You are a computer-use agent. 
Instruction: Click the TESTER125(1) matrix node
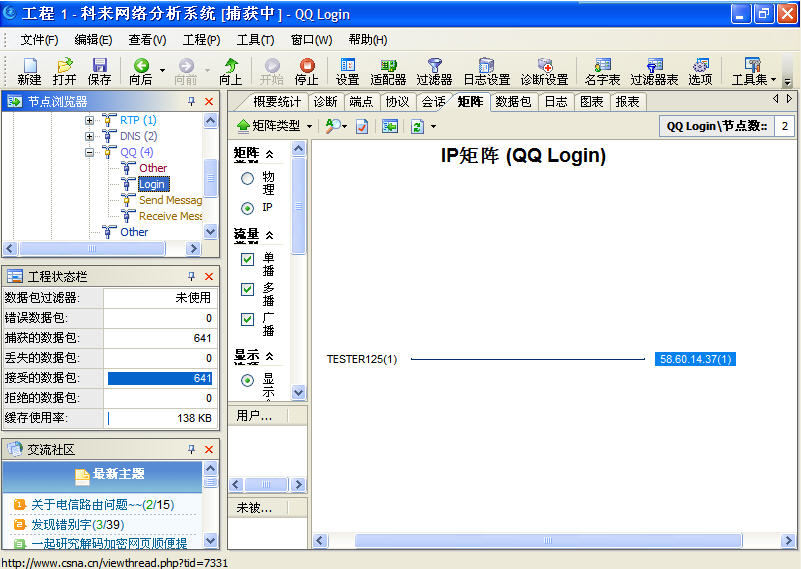click(362, 359)
